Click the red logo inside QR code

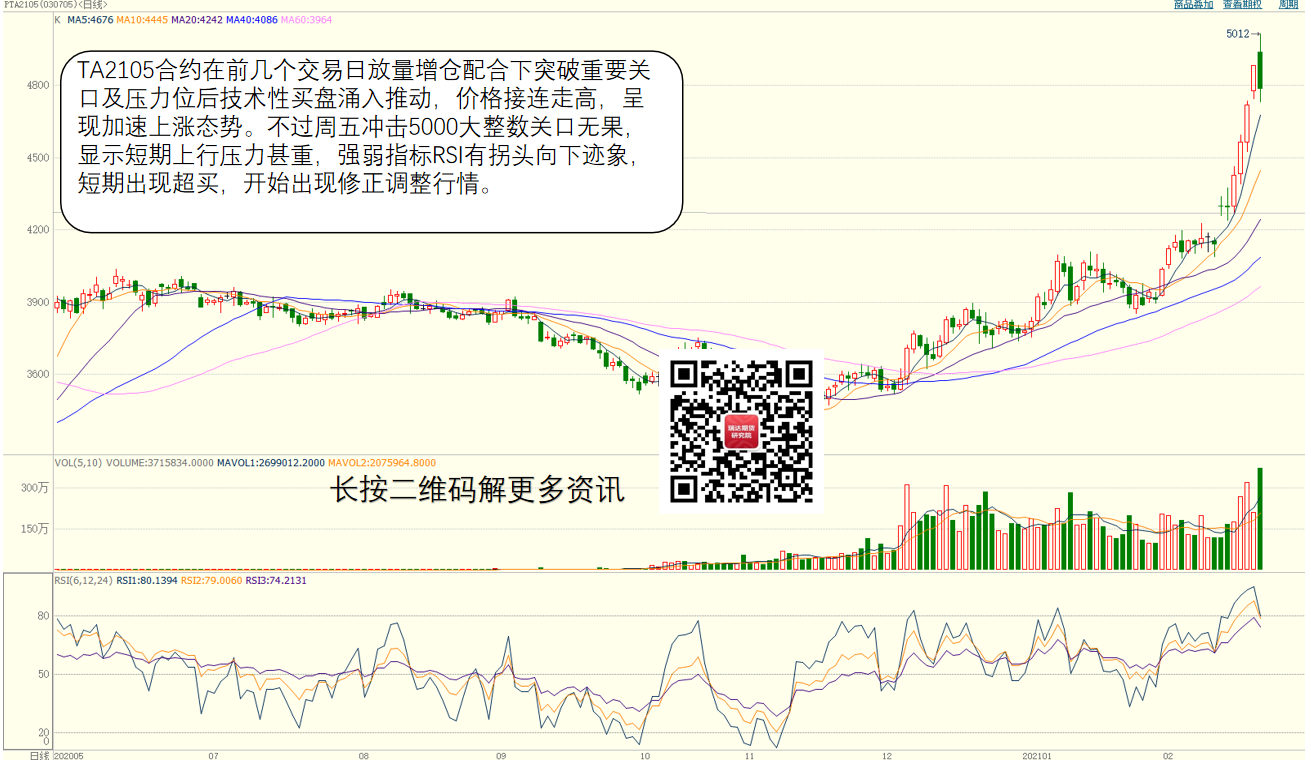tap(741, 431)
